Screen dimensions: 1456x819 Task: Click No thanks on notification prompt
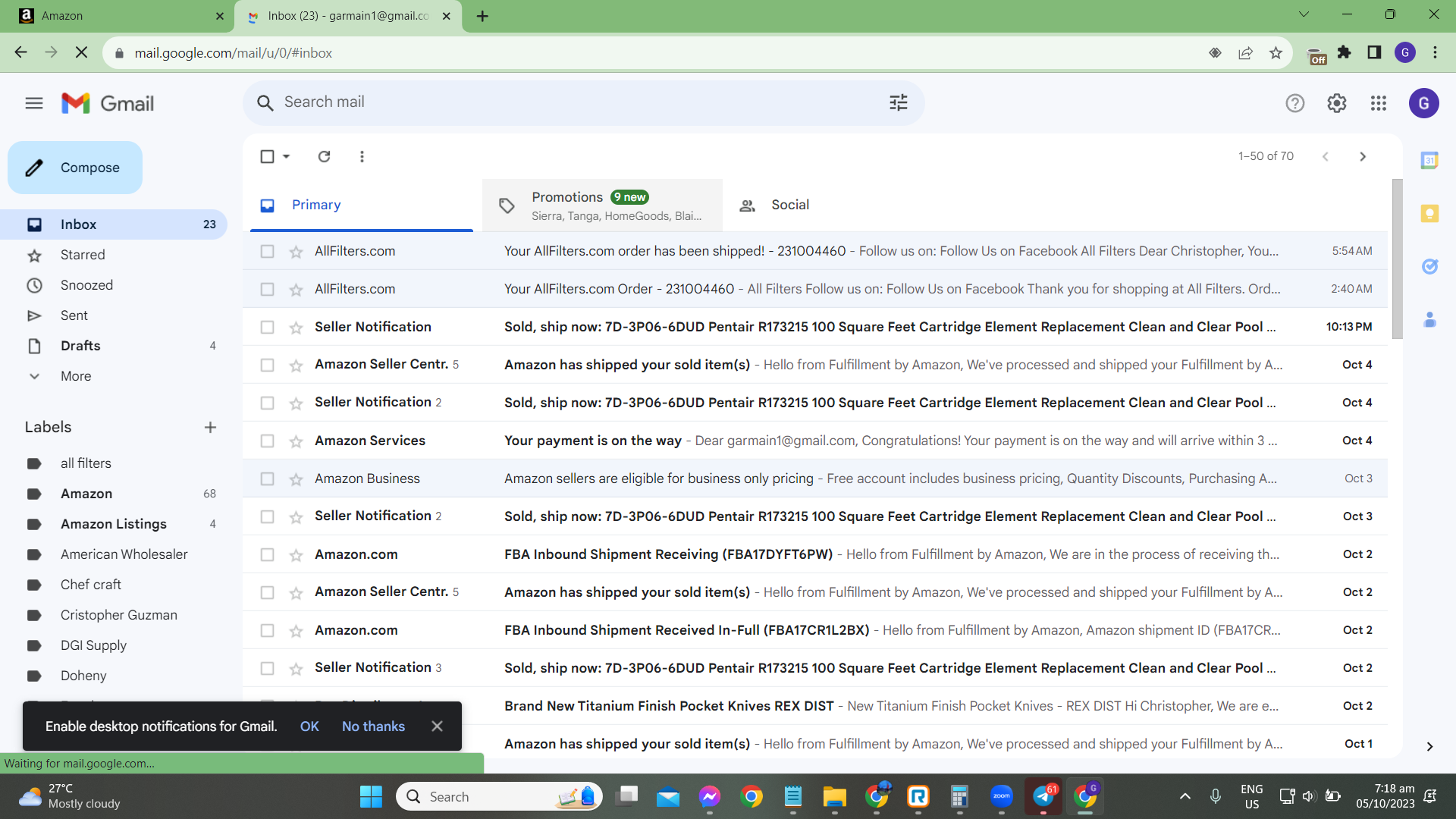coord(373,726)
